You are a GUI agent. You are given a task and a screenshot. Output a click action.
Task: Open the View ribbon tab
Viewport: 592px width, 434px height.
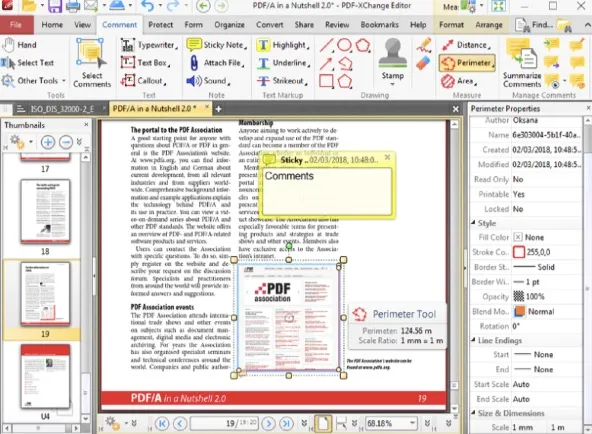point(82,25)
